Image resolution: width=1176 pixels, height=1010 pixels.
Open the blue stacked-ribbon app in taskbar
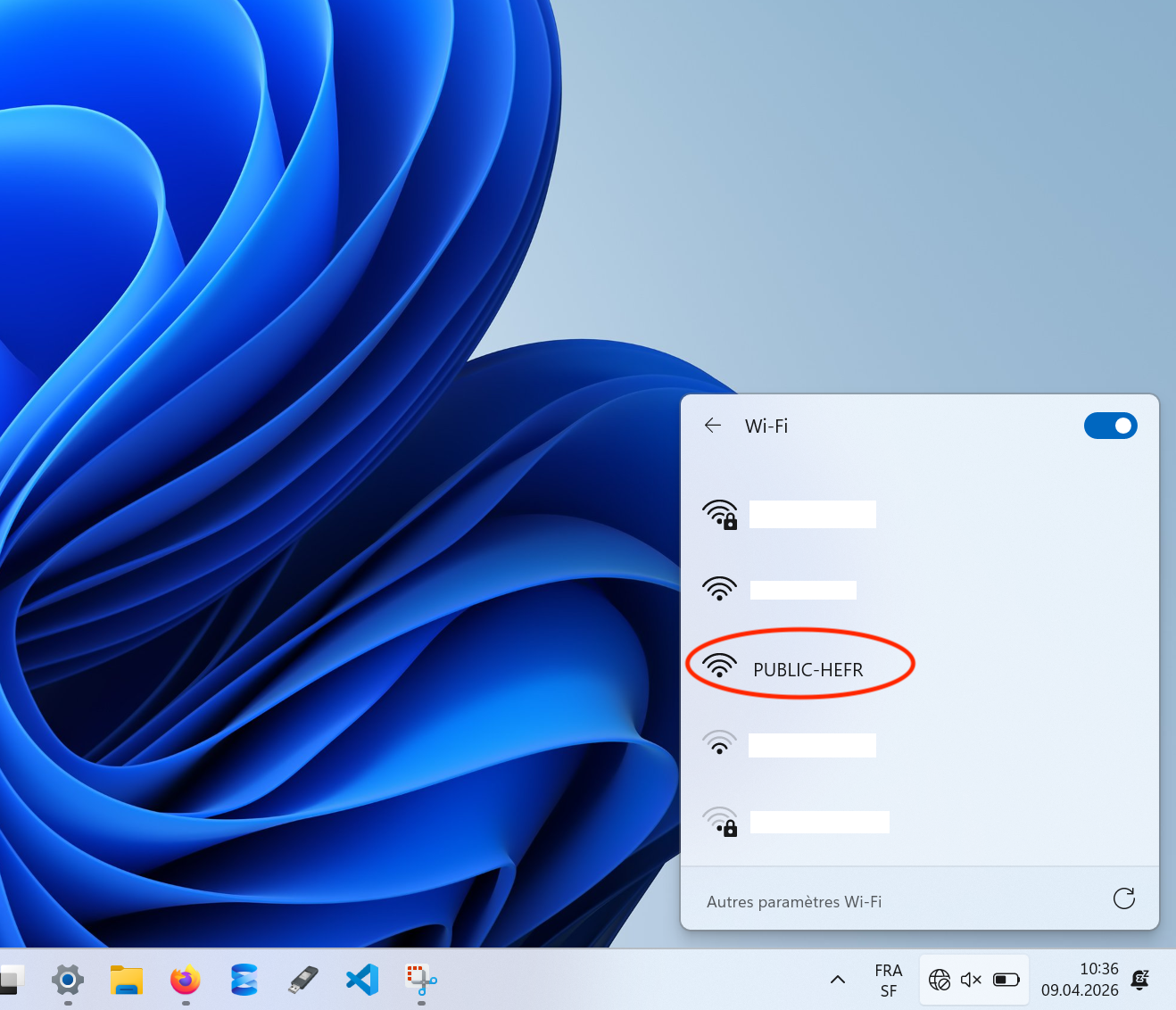244,980
